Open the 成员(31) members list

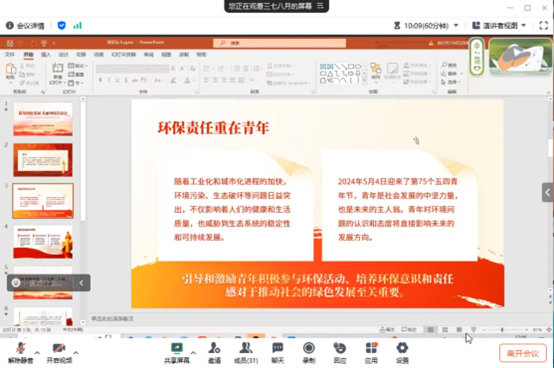(x=246, y=352)
